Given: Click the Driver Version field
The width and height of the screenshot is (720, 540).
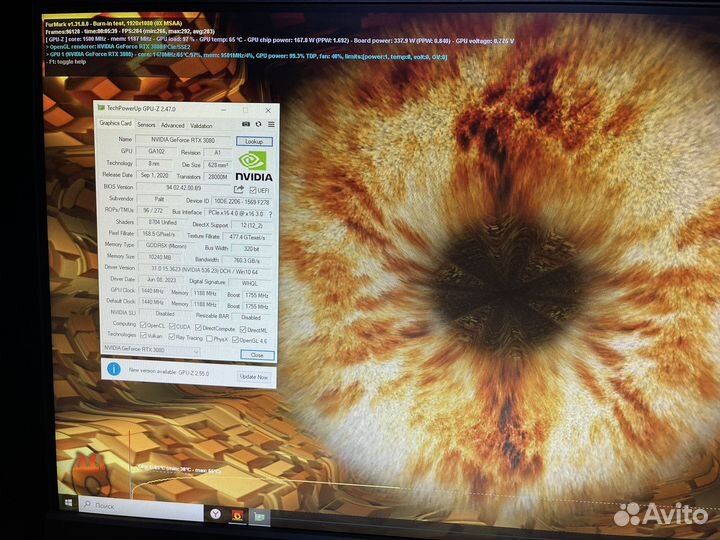Looking at the screenshot, I should [205, 271].
